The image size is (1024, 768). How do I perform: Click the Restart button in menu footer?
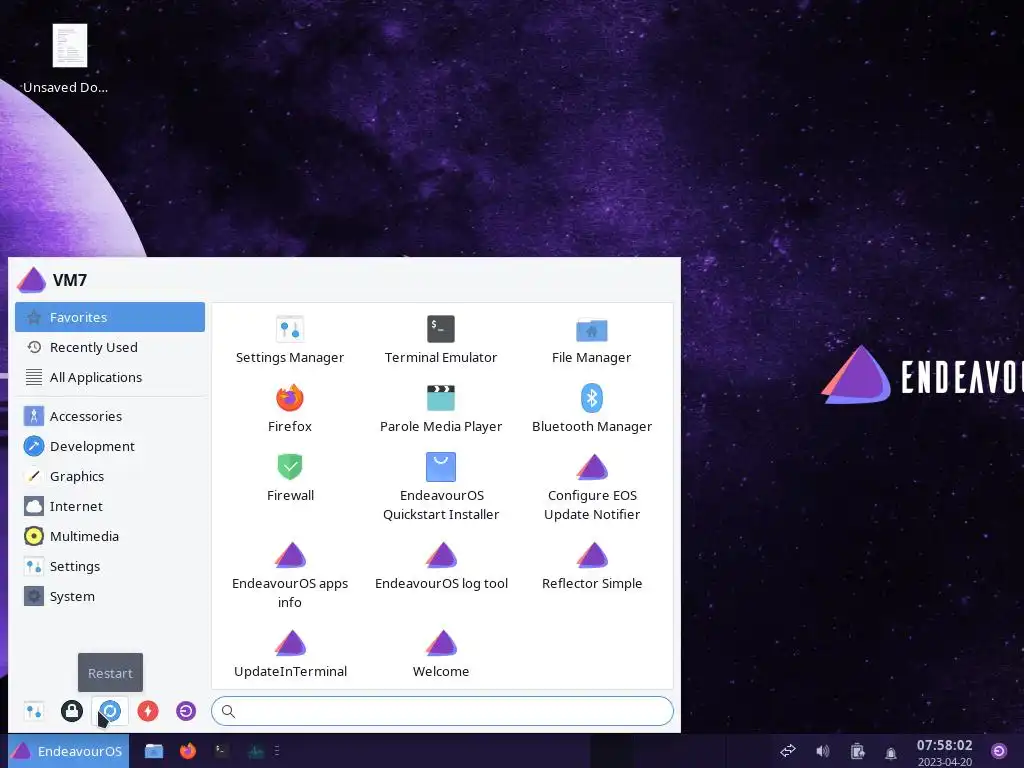(x=110, y=711)
